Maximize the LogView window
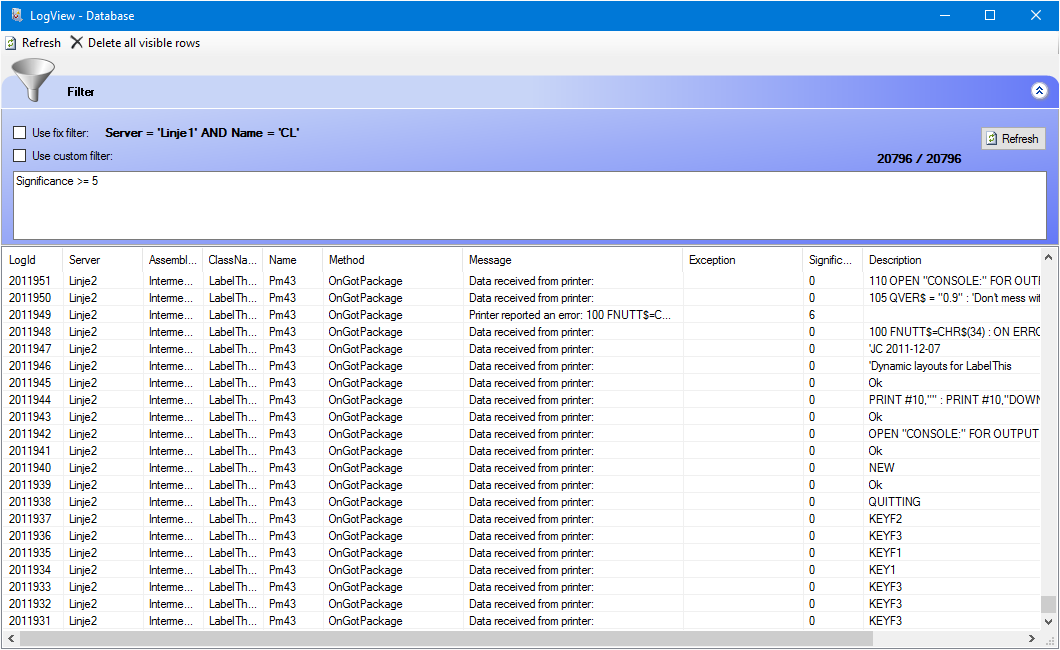 989,15
